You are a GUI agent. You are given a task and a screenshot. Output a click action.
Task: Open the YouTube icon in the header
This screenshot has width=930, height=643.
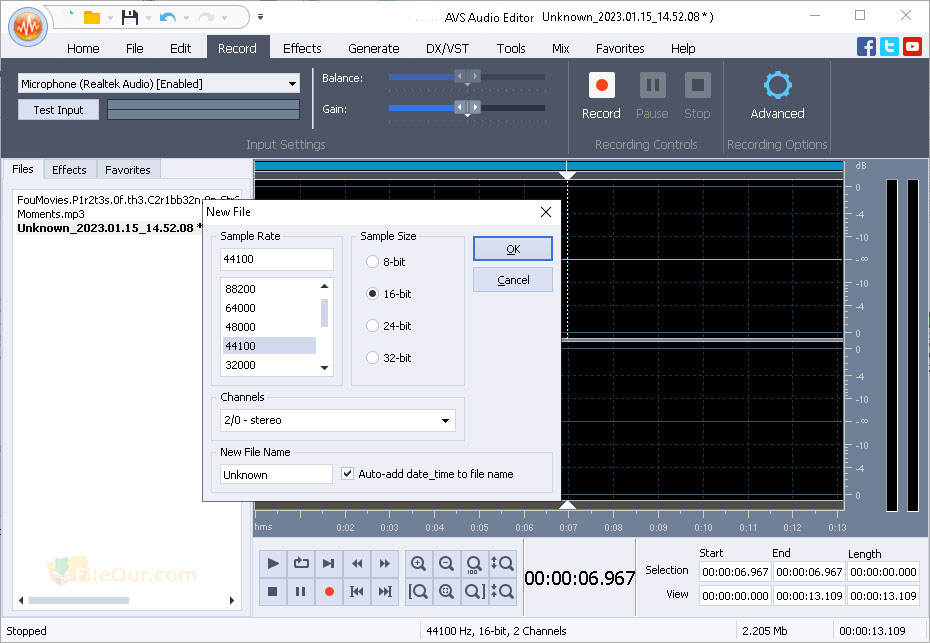pos(912,46)
